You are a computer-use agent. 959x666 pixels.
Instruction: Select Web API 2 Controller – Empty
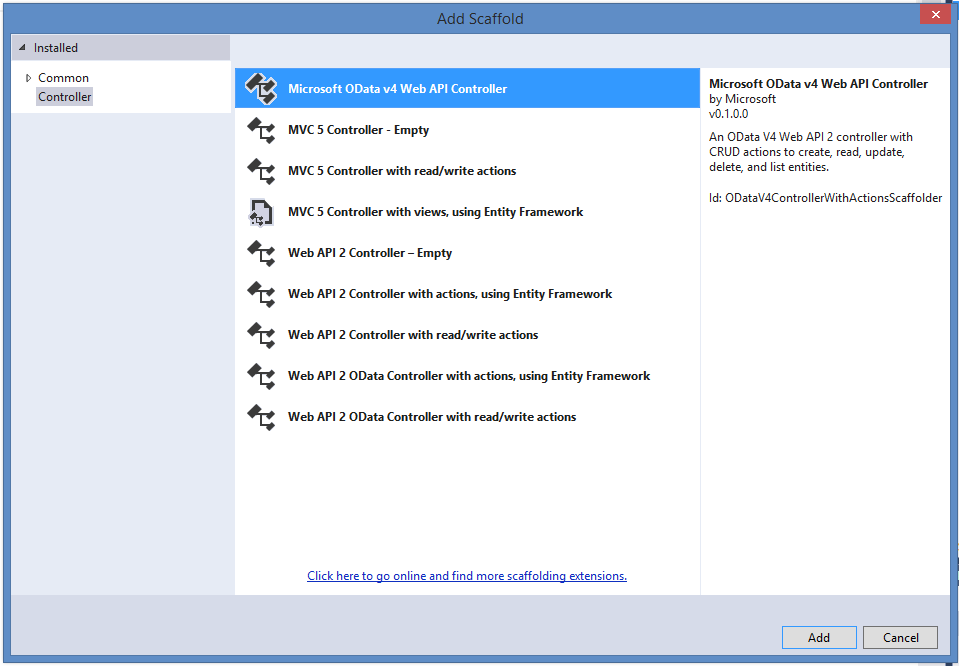click(x=467, y=253)
